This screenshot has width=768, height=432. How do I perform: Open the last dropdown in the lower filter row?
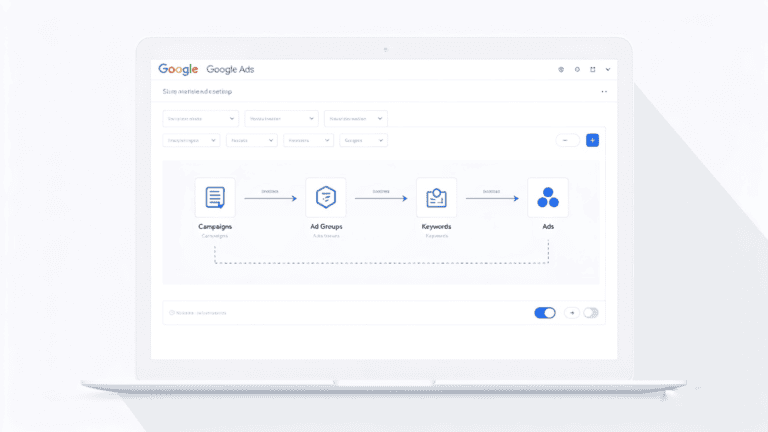pyautogui.click(x=363, y=141)
